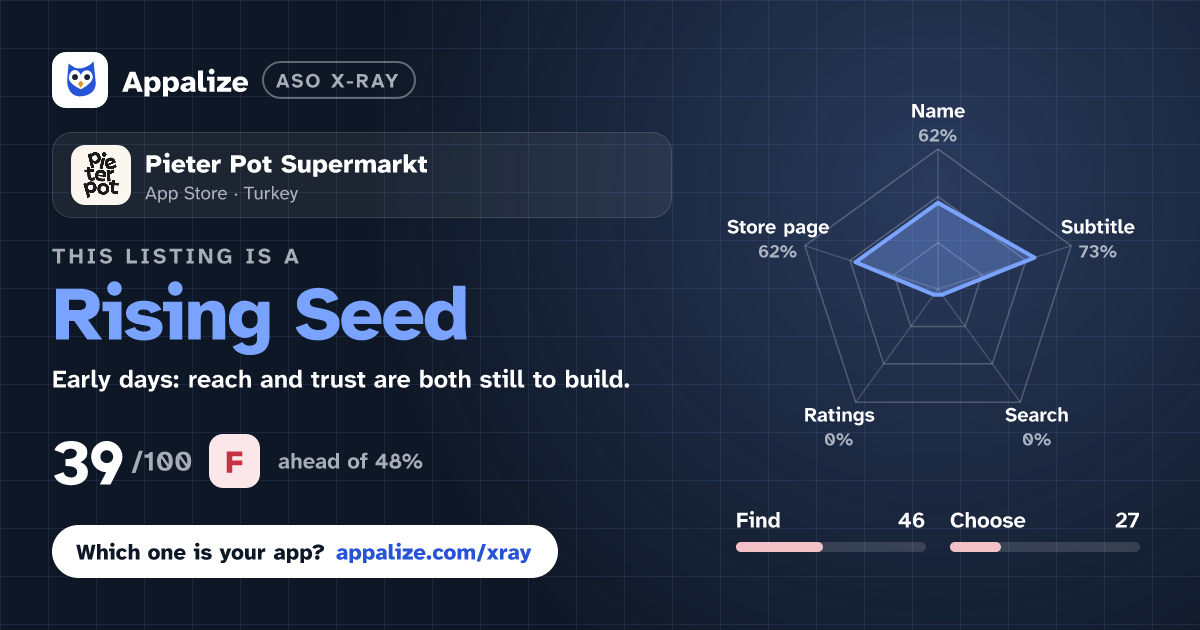Select the Ratings 0% radar label

pos(839,426)
